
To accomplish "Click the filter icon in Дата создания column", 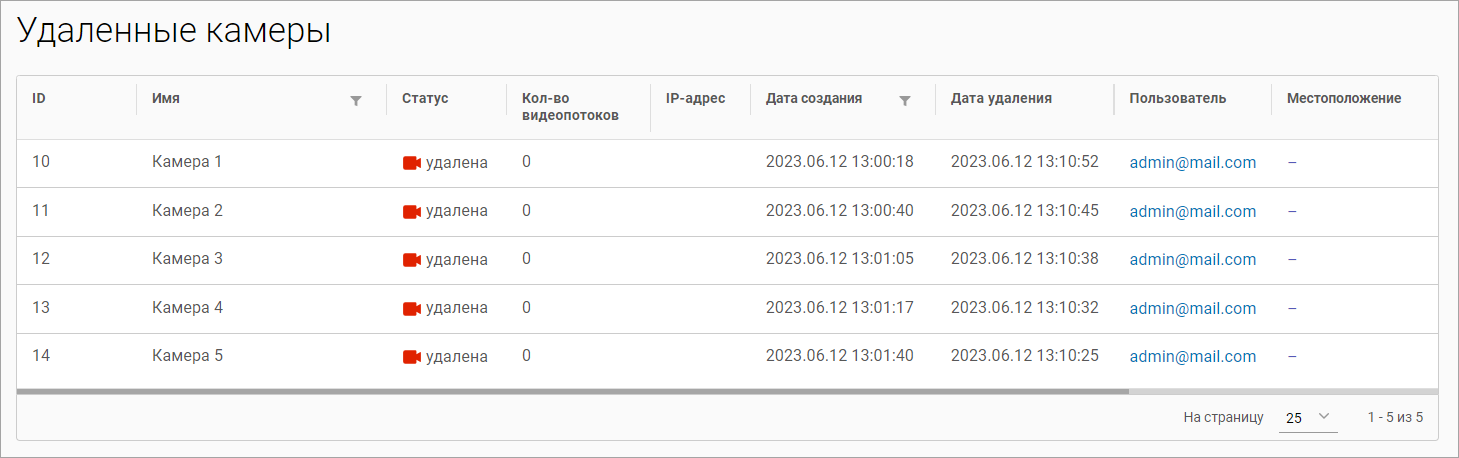I will (x=905, y=100).
